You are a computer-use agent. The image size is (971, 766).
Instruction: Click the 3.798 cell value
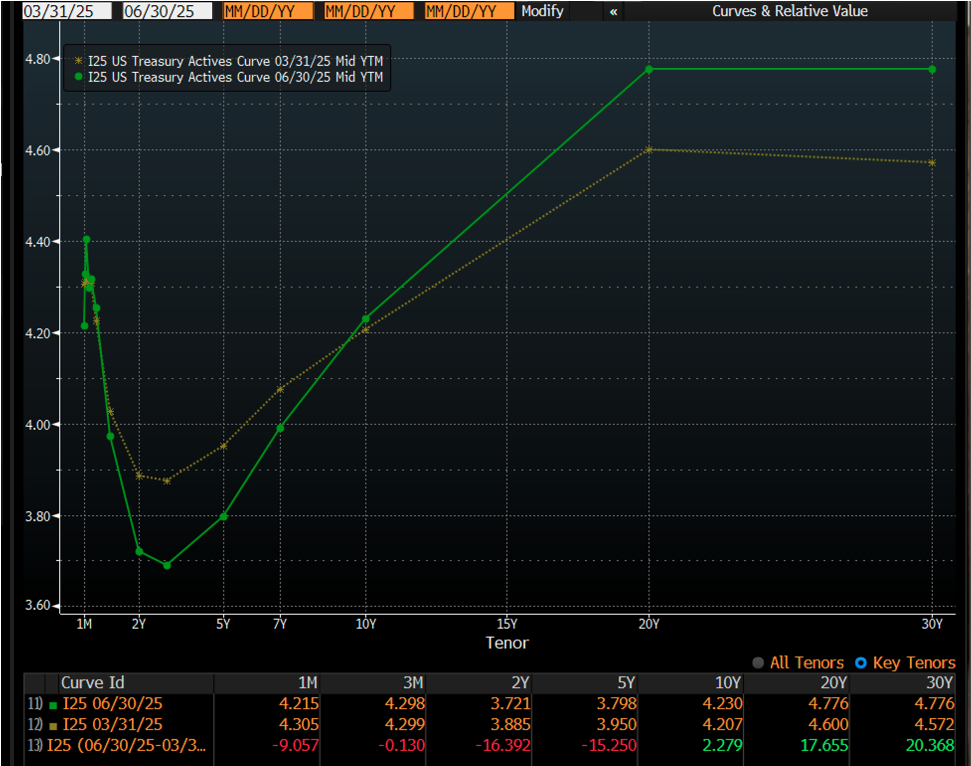pos(617,703)
